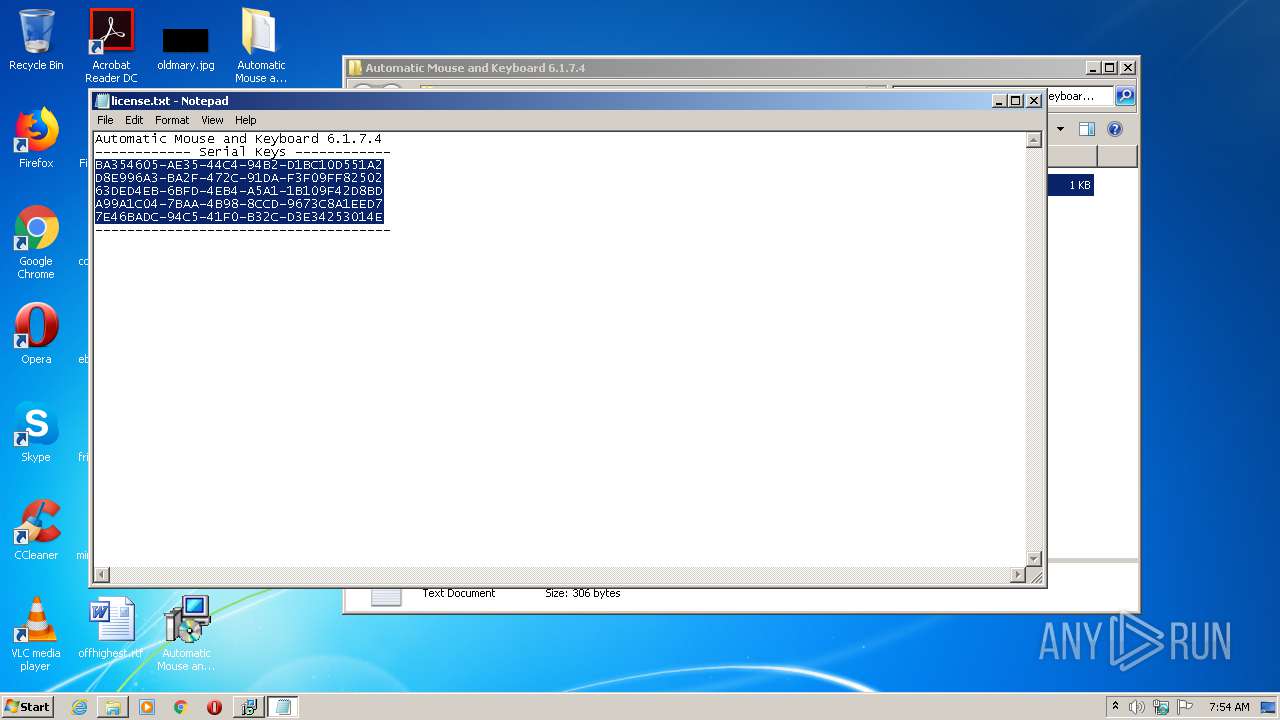The width and height of the screenshot is (1280, 720).
Task: Click the volume icon in system tray
Action: click(x=1137, y=707)
